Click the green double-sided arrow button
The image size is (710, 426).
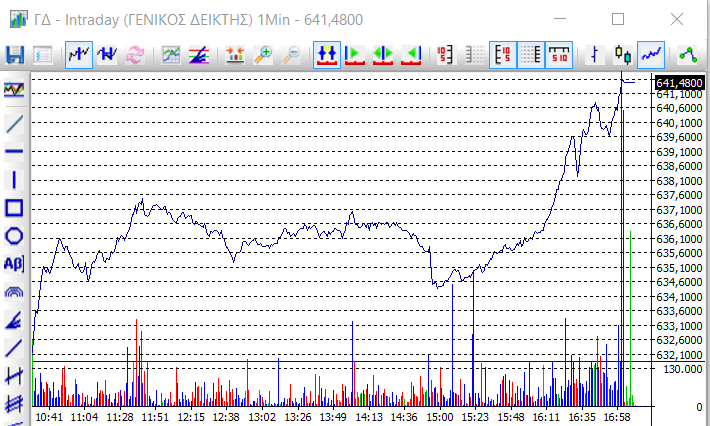coord(383,55)
